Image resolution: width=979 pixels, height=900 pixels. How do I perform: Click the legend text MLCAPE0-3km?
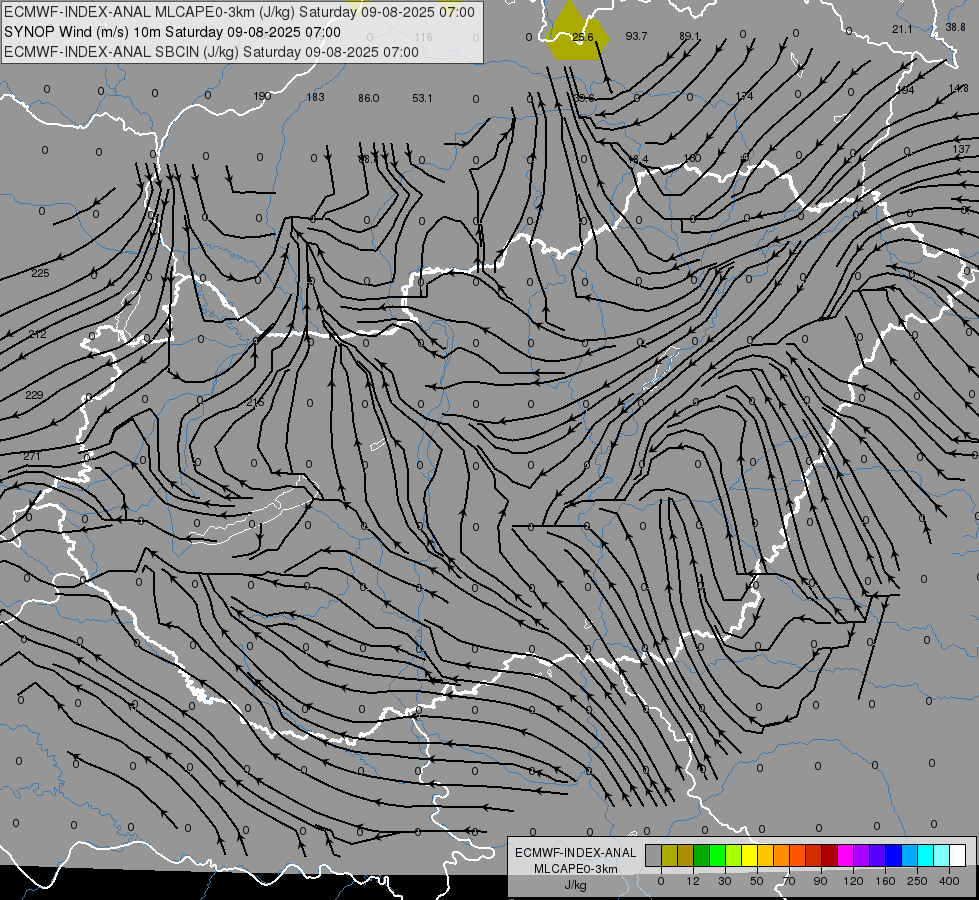(x=576, y=869)
